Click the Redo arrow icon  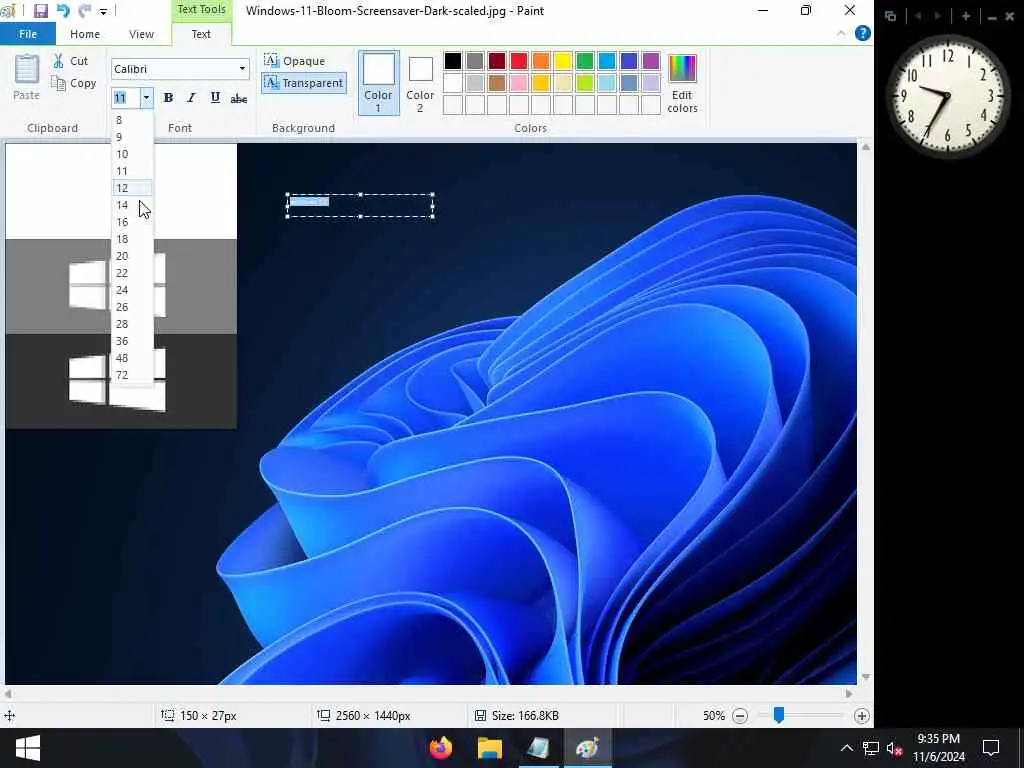point(84,10)
